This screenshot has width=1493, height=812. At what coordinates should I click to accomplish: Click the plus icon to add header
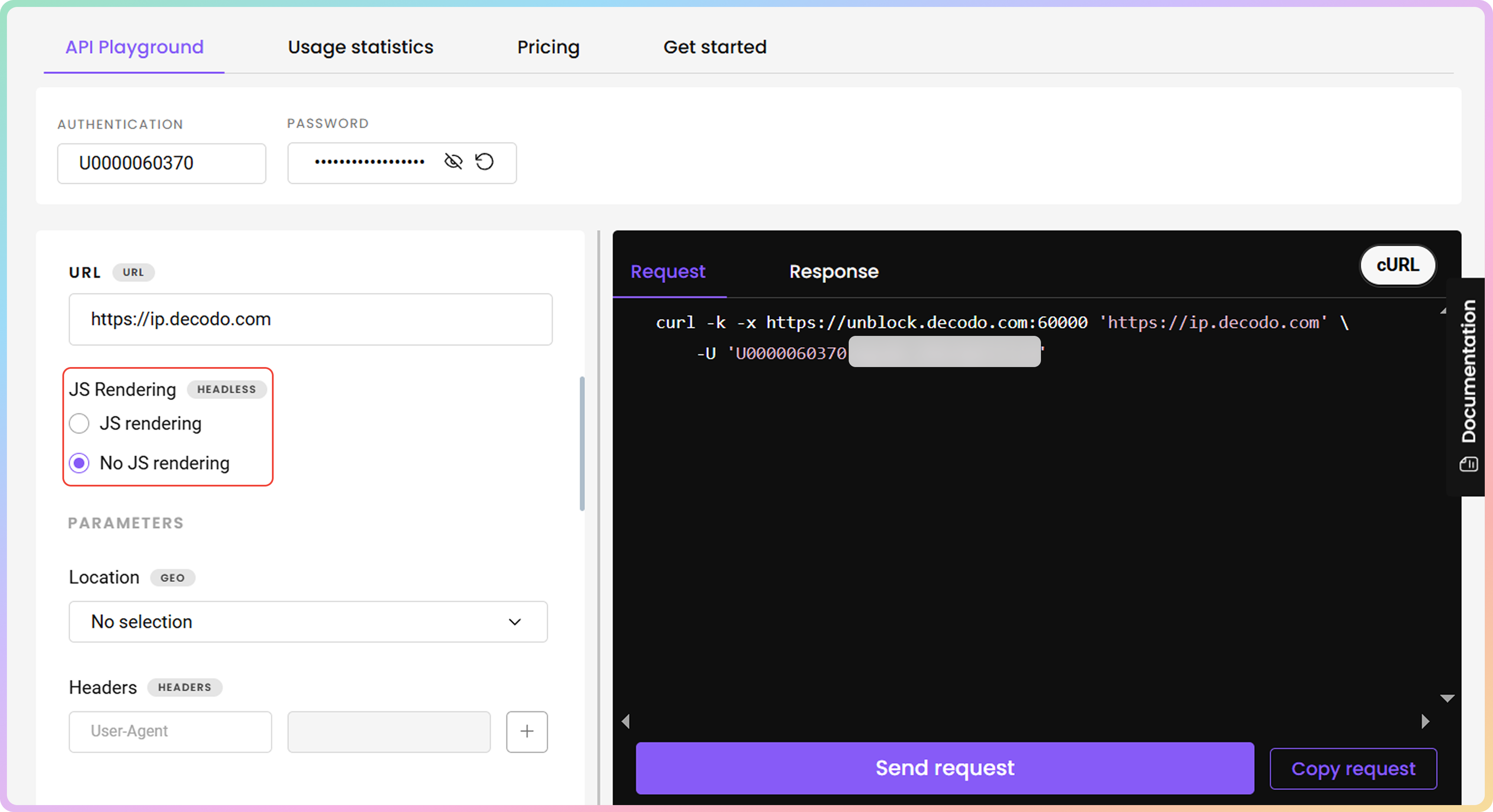(526, 731)
